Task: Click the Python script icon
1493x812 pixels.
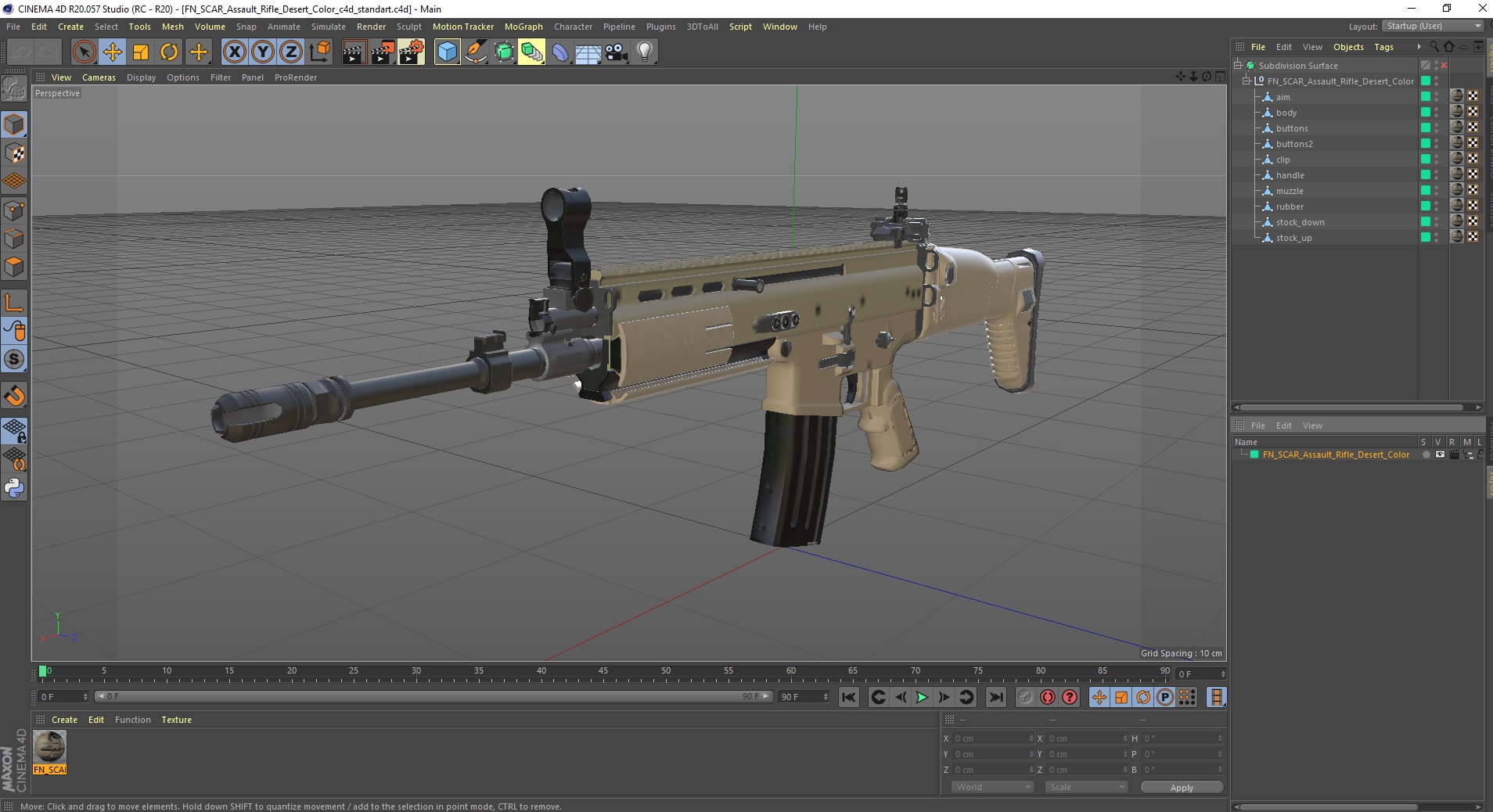Action: pyautogui.click(x=14, y=488)
